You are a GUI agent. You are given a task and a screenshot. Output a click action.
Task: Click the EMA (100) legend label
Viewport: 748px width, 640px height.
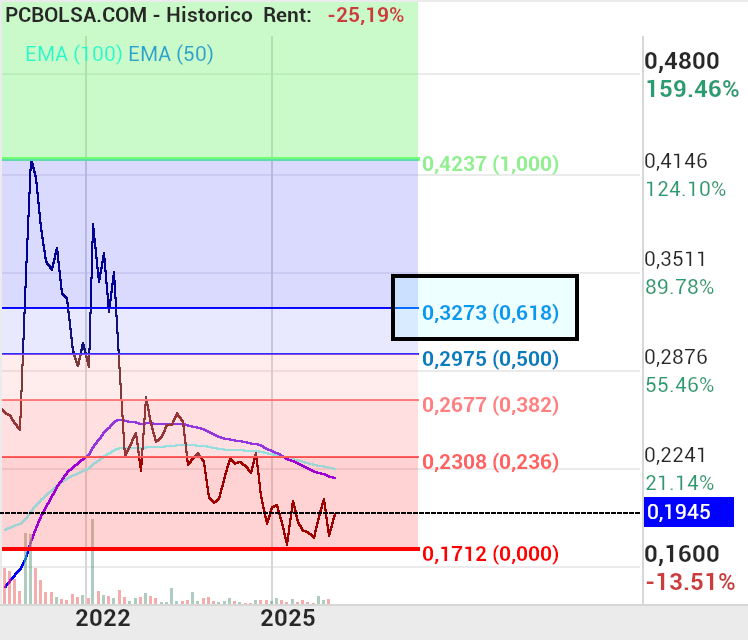click(68, 54)
